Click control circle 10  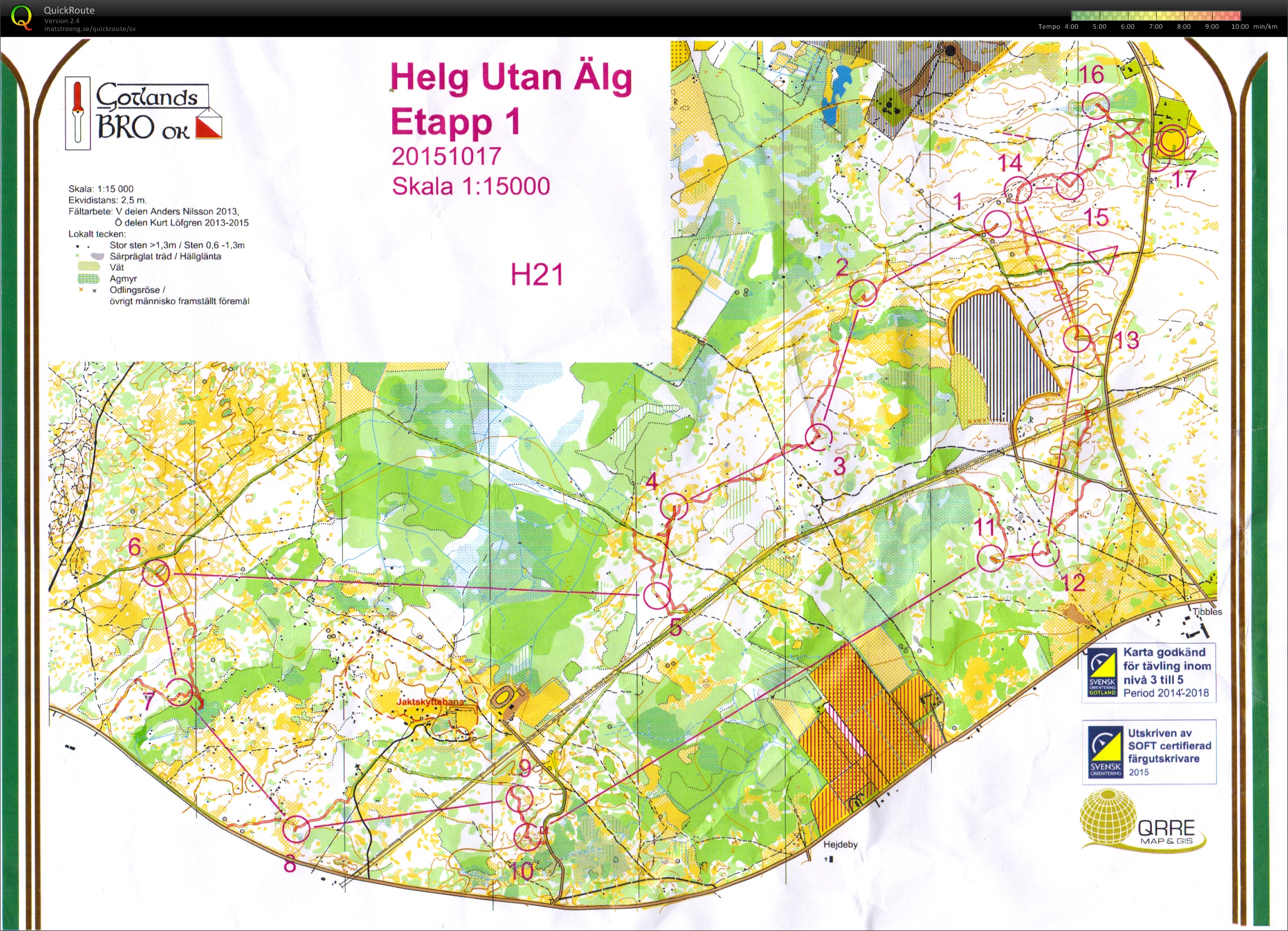(x=528, y=835)
